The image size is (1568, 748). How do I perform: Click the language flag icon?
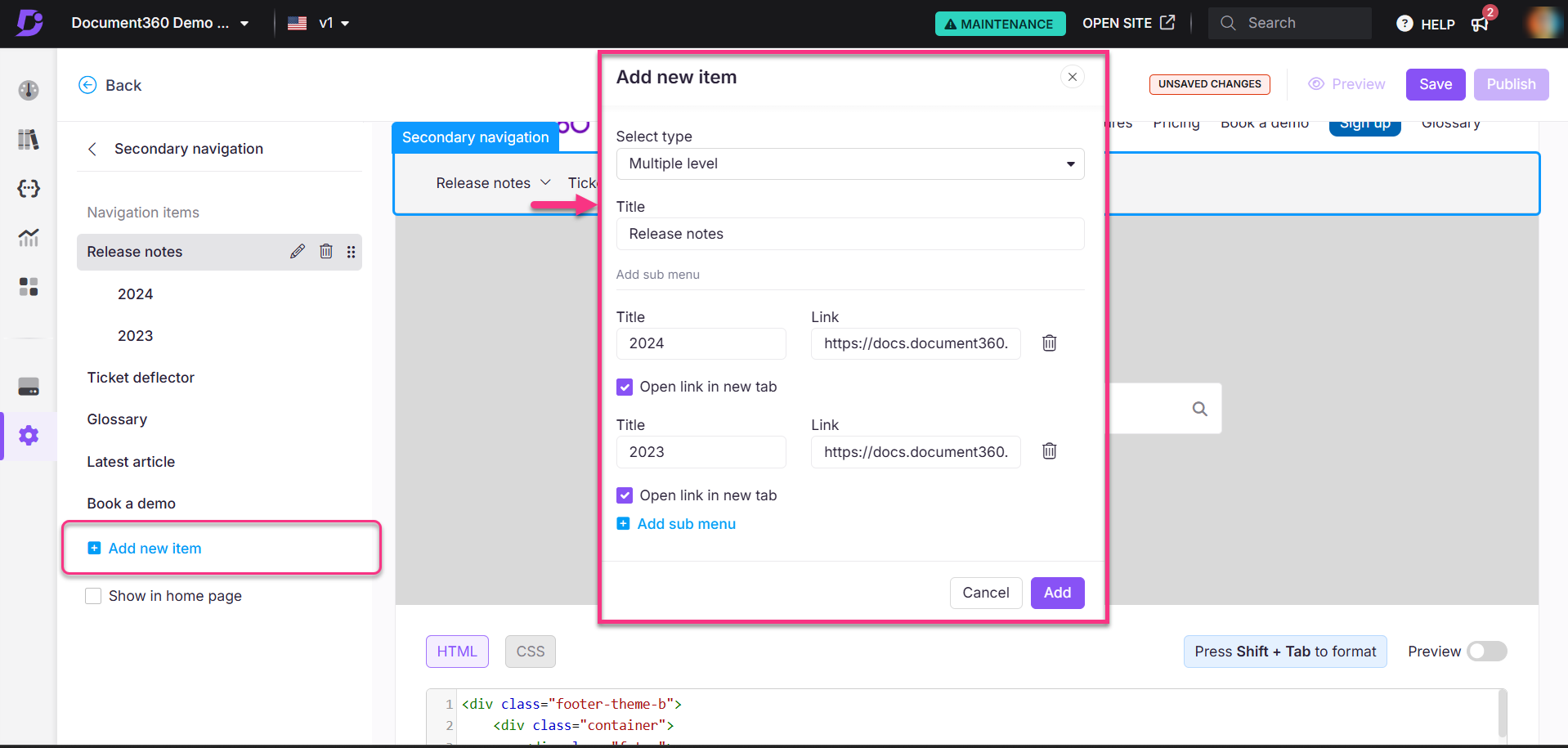click(298, 23)
